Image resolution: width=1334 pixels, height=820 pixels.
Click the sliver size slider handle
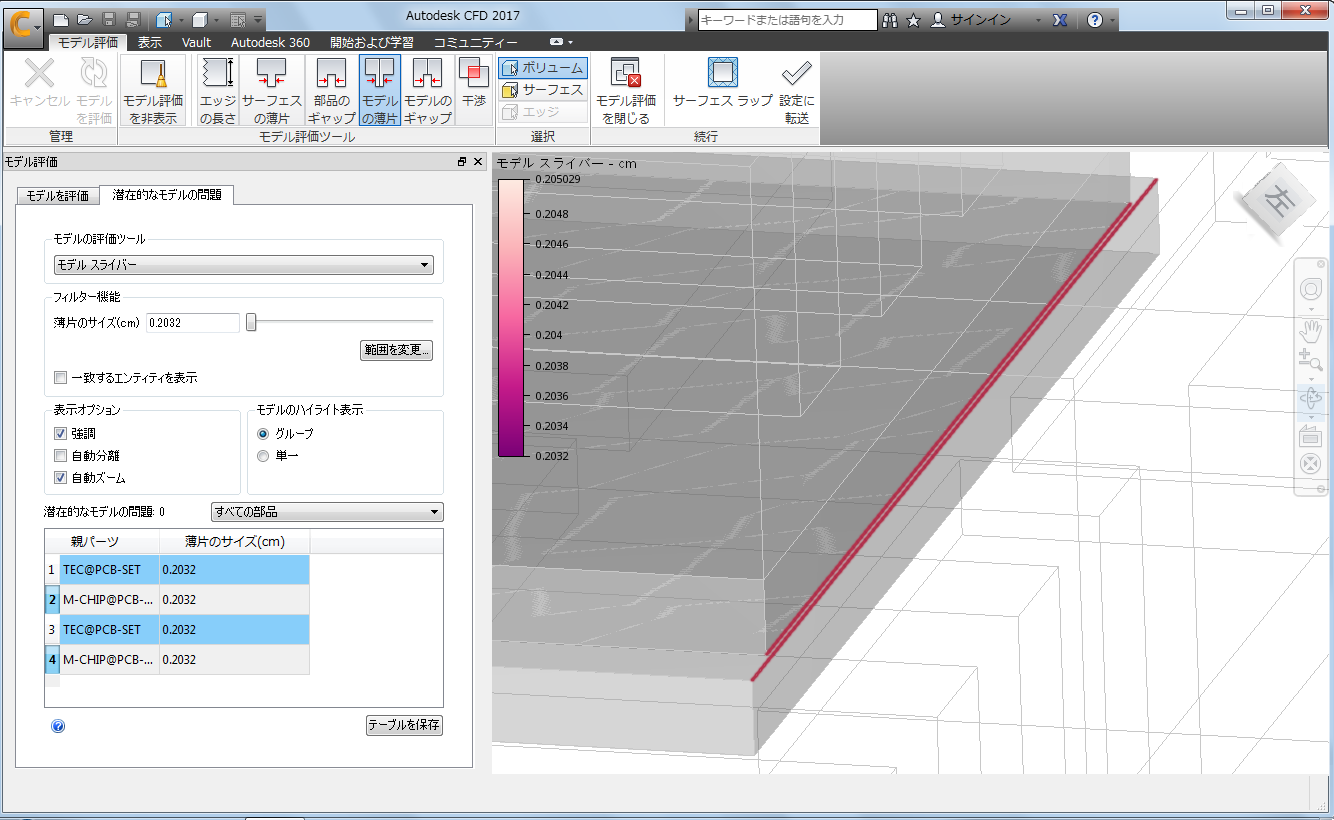pos(252,322)
